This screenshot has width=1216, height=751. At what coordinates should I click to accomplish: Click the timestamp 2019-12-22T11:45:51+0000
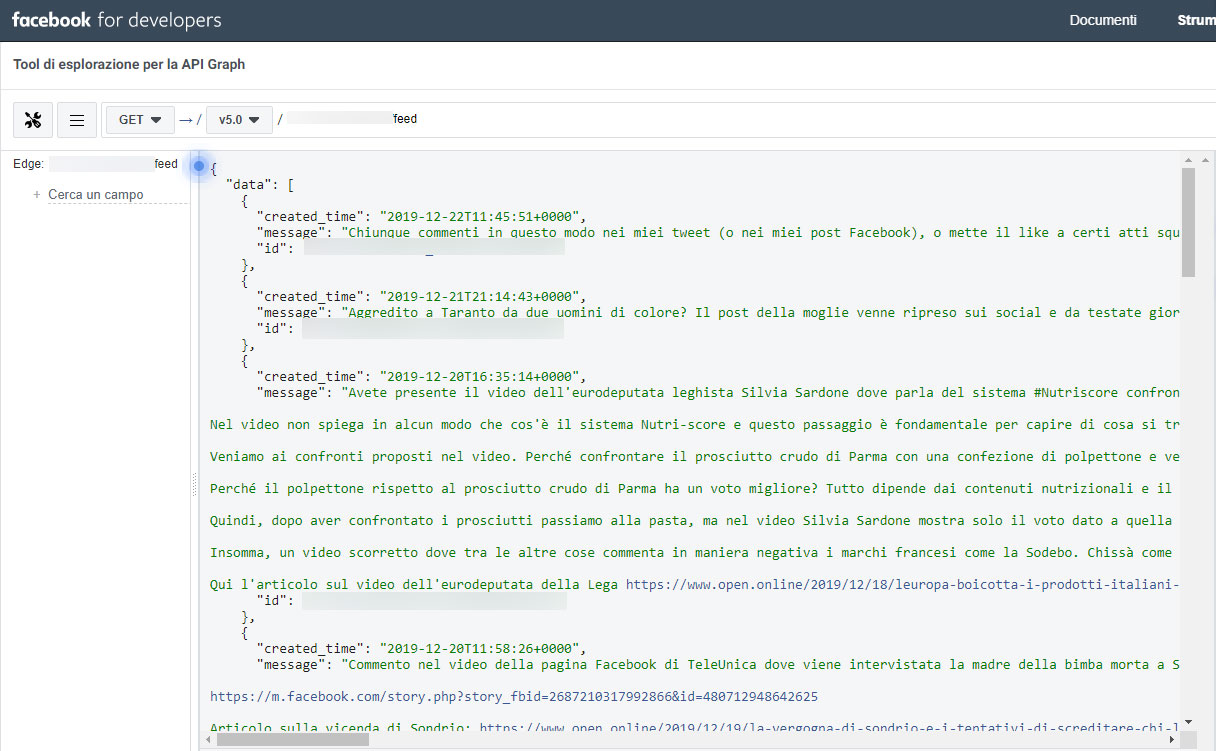[483, 216]
